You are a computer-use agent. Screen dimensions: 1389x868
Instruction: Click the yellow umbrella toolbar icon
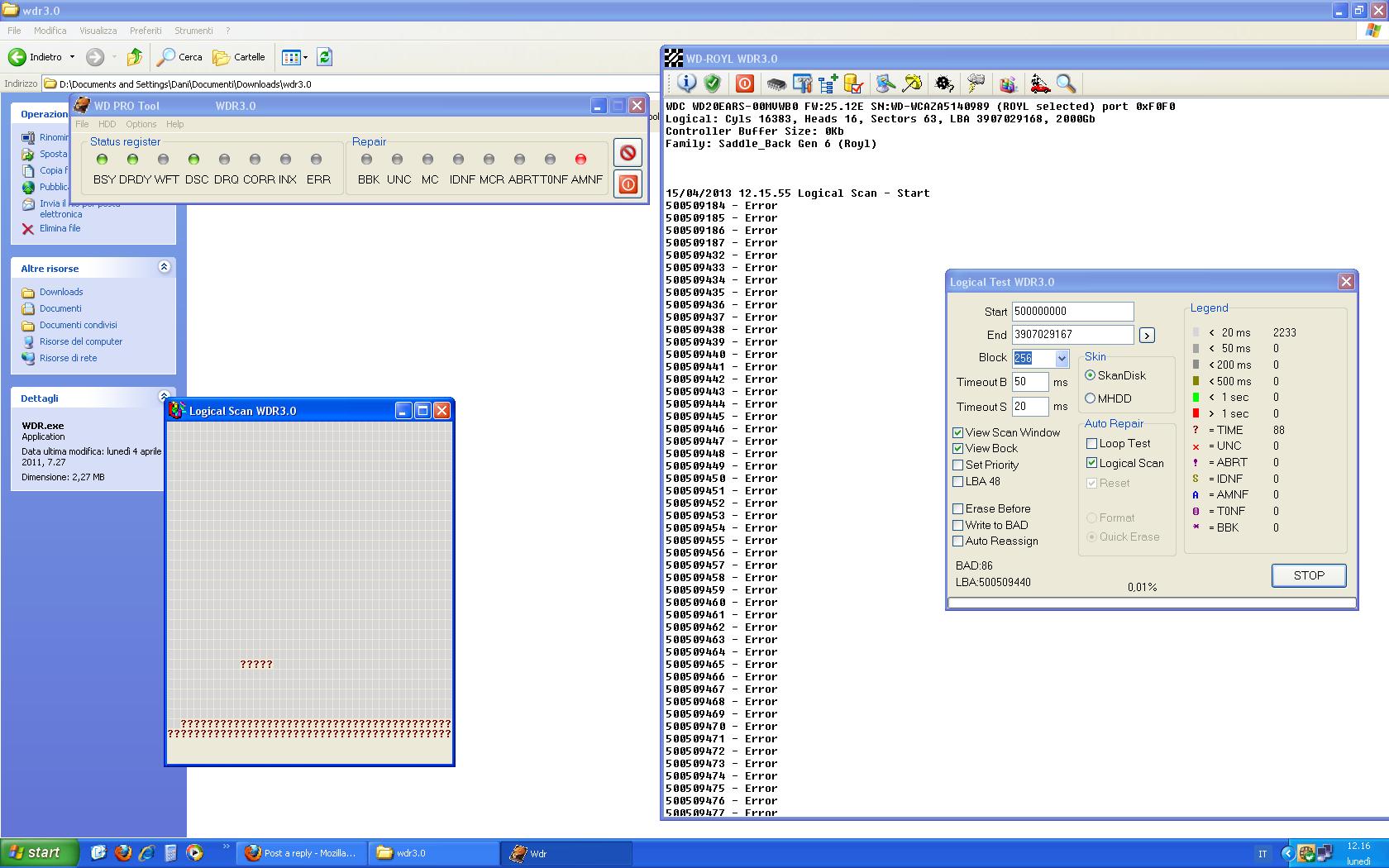912,83
